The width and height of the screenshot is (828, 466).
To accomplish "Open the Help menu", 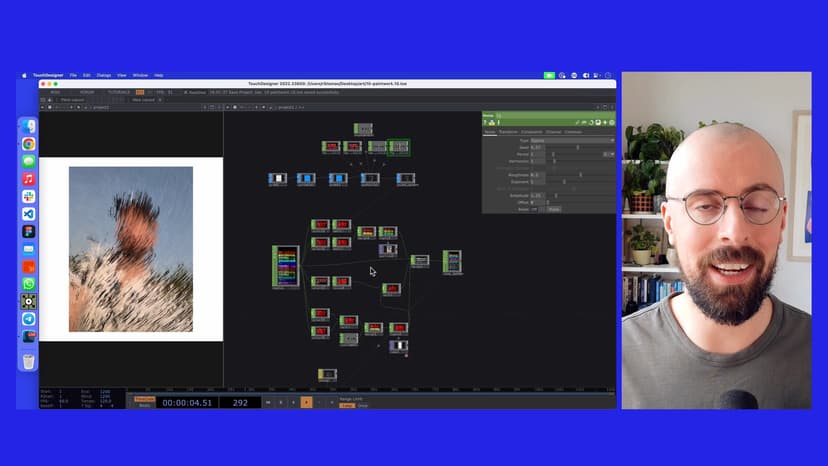I will [x=158, y=76].
